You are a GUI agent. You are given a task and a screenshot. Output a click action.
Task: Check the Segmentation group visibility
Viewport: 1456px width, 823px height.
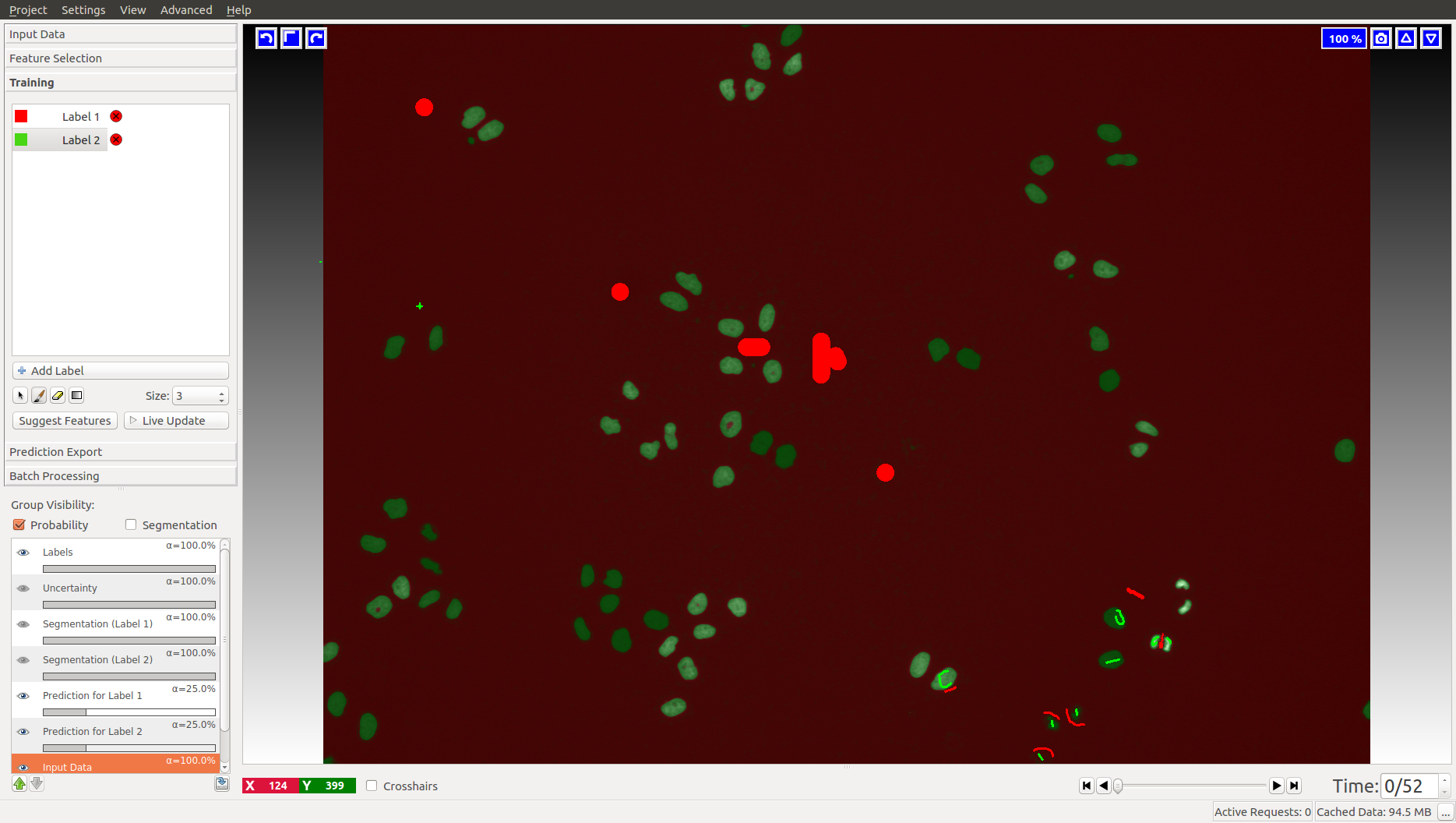click(131, 525)
